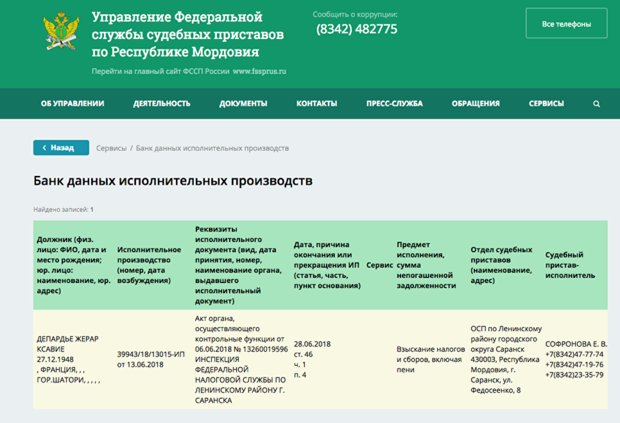The height and width of the screenshot is (423, 620).
Task: Click the Все телефоны button
Action: [x=566, y=24]
